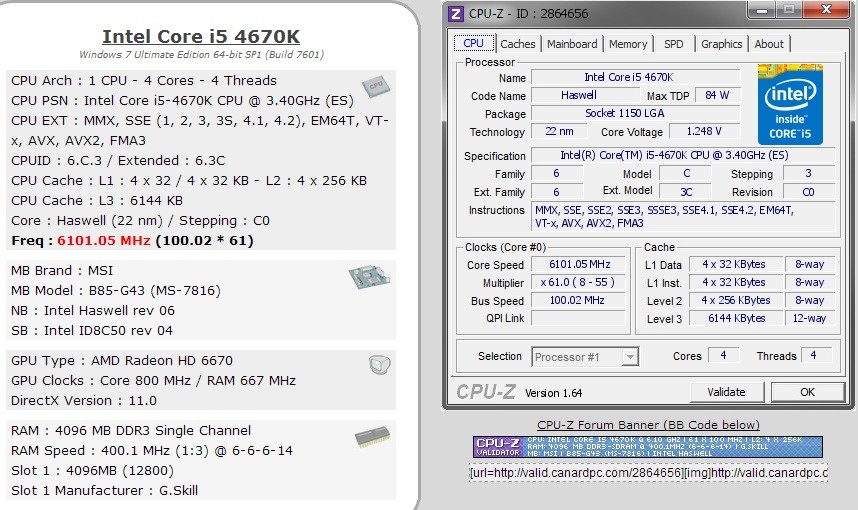Click the Name field Intel Core i5 4670K

(x=635, y=77)
